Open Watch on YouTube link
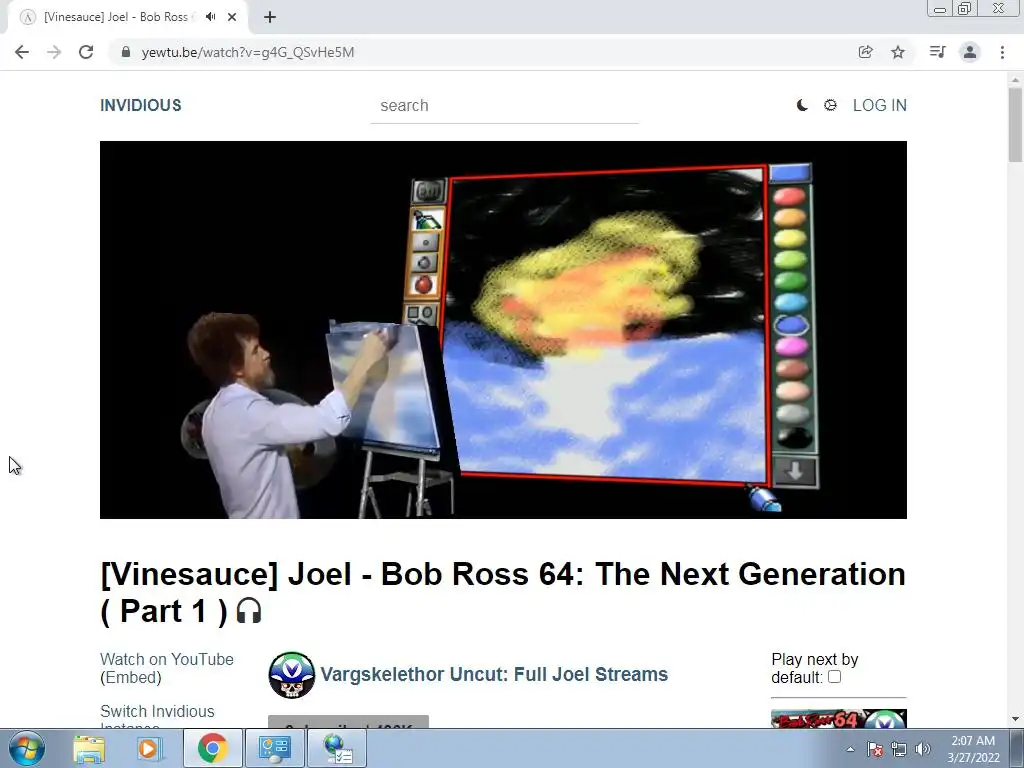This screenshot has height=768, width=1024. tap(167, 660)
